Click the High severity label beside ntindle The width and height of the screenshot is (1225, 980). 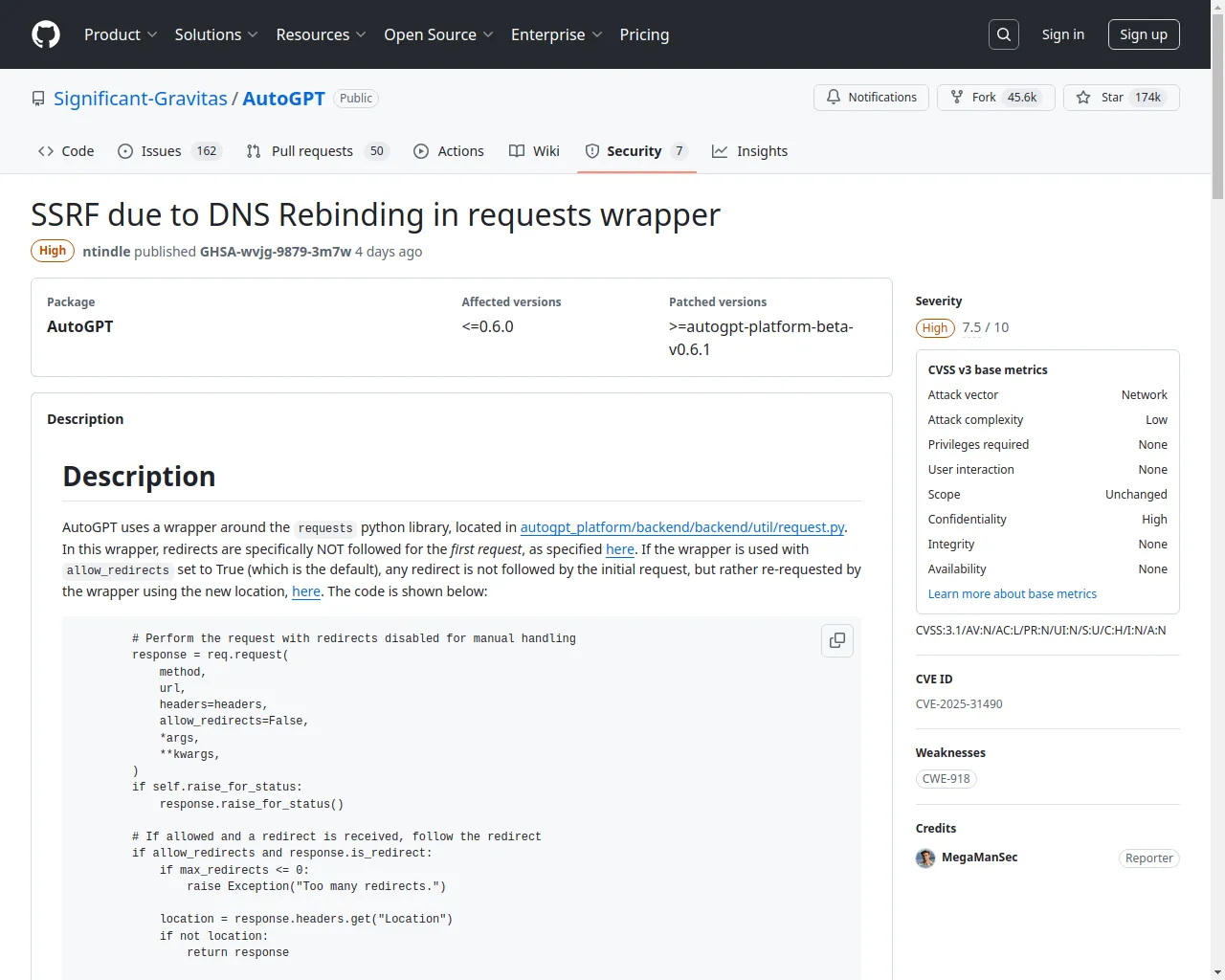[53, 251]
